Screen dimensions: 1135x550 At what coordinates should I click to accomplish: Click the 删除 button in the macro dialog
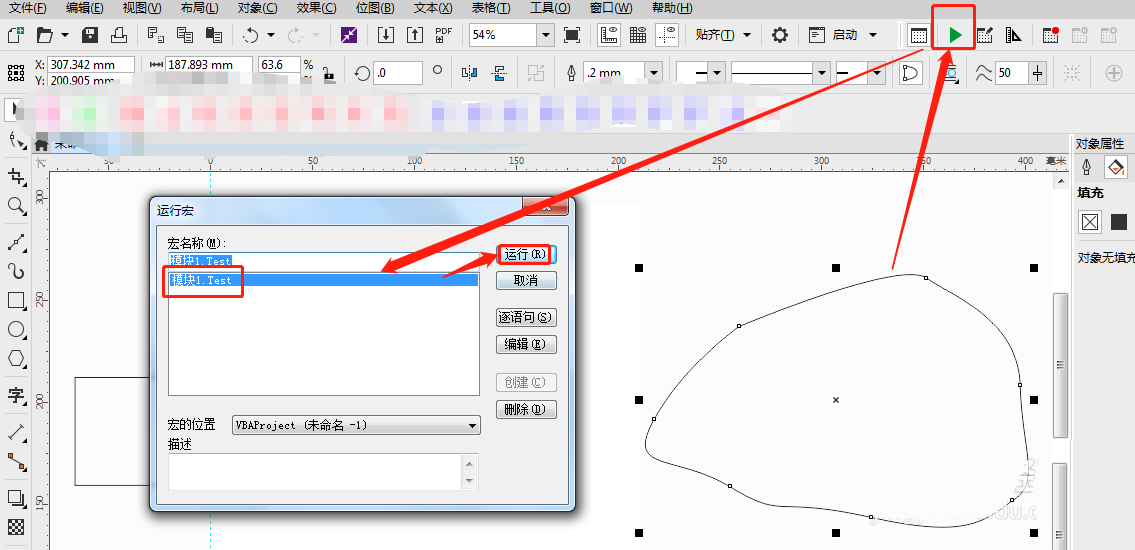click(526, 410)
